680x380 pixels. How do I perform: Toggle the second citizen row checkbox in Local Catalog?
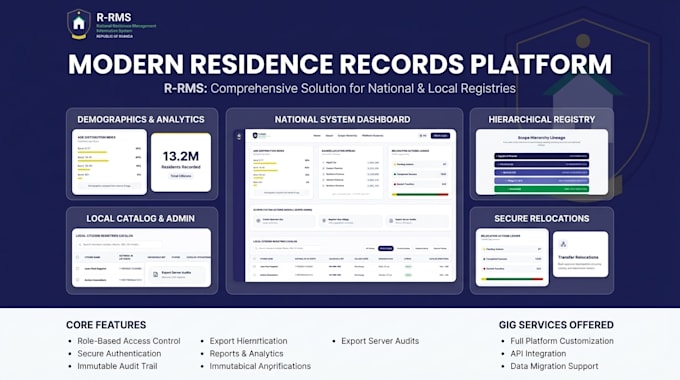[78, 280]
